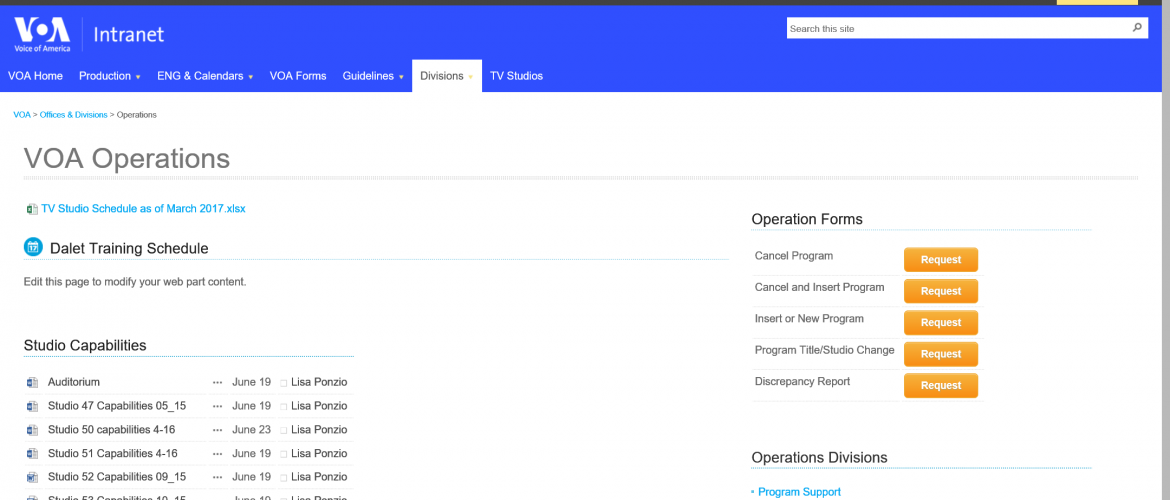
Task: Toggle Lisa Ponzio presence box in Studio 52 row
Action: click(284, 478)
